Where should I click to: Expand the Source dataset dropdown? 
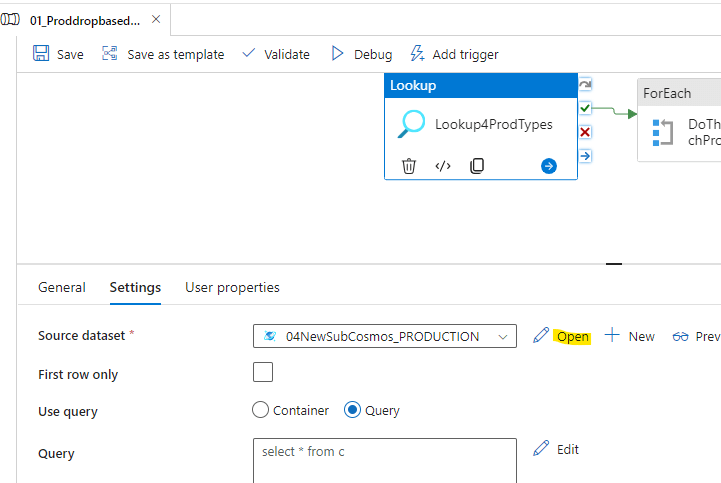(x=502, y=337)
